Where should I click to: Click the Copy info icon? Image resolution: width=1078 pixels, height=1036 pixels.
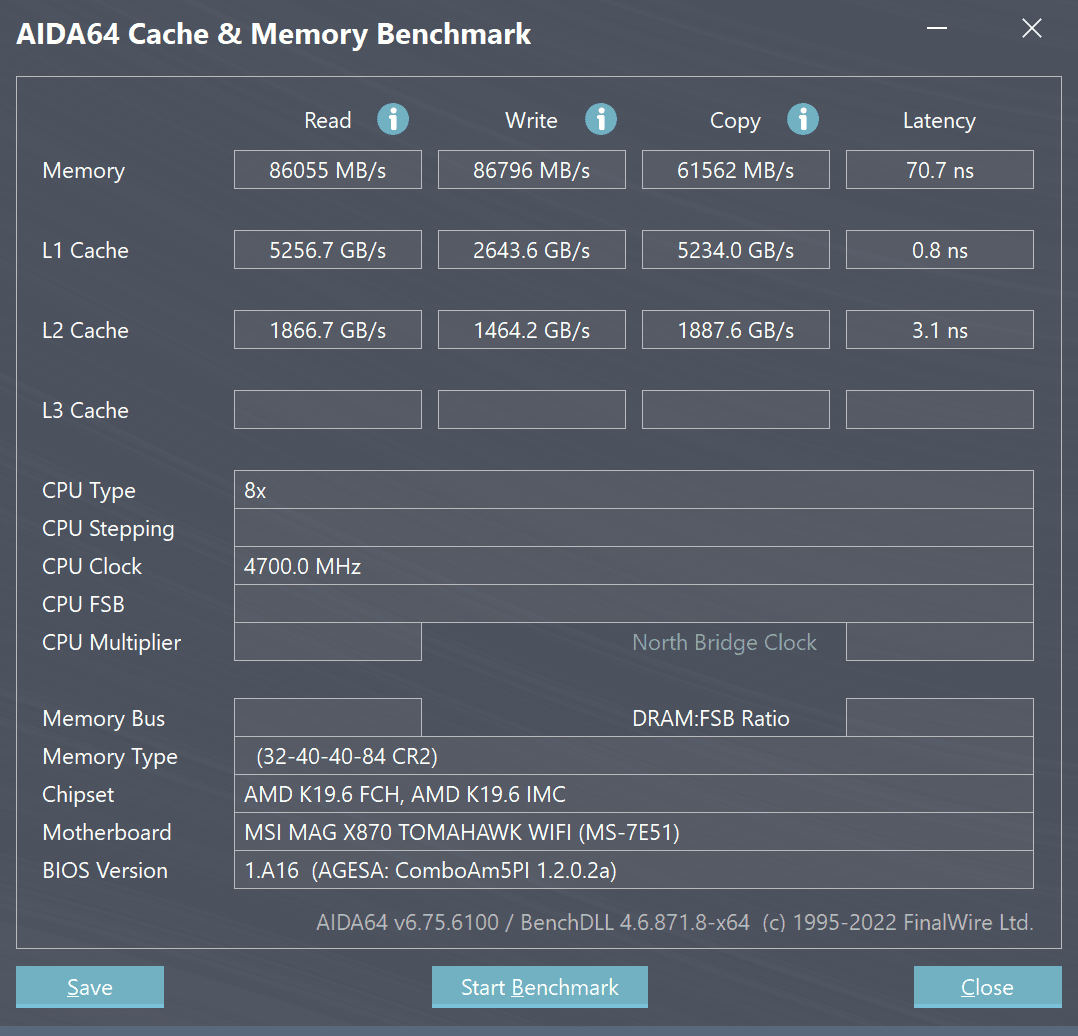tap(802, 120)
